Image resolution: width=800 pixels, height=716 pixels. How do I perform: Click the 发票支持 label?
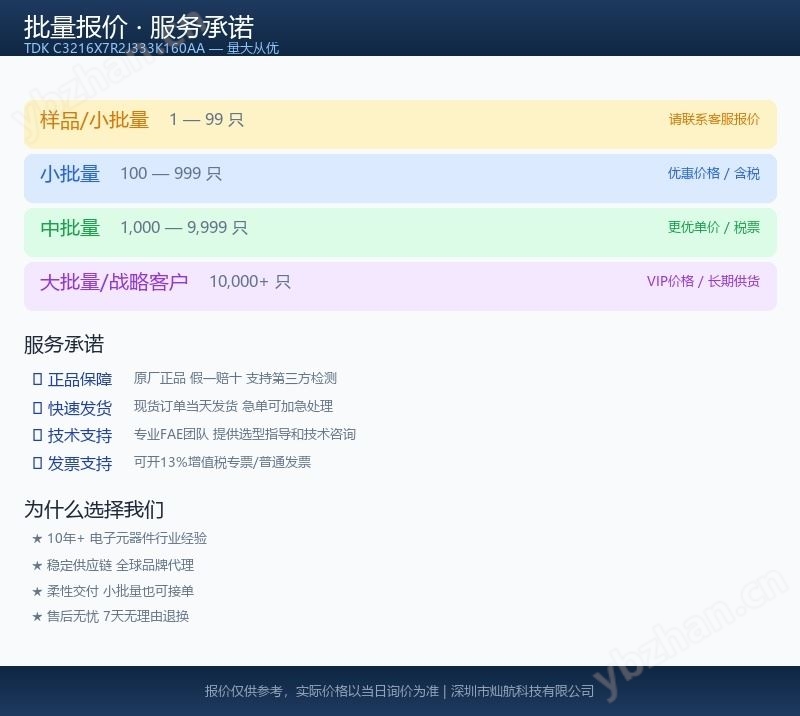[80, 463]
